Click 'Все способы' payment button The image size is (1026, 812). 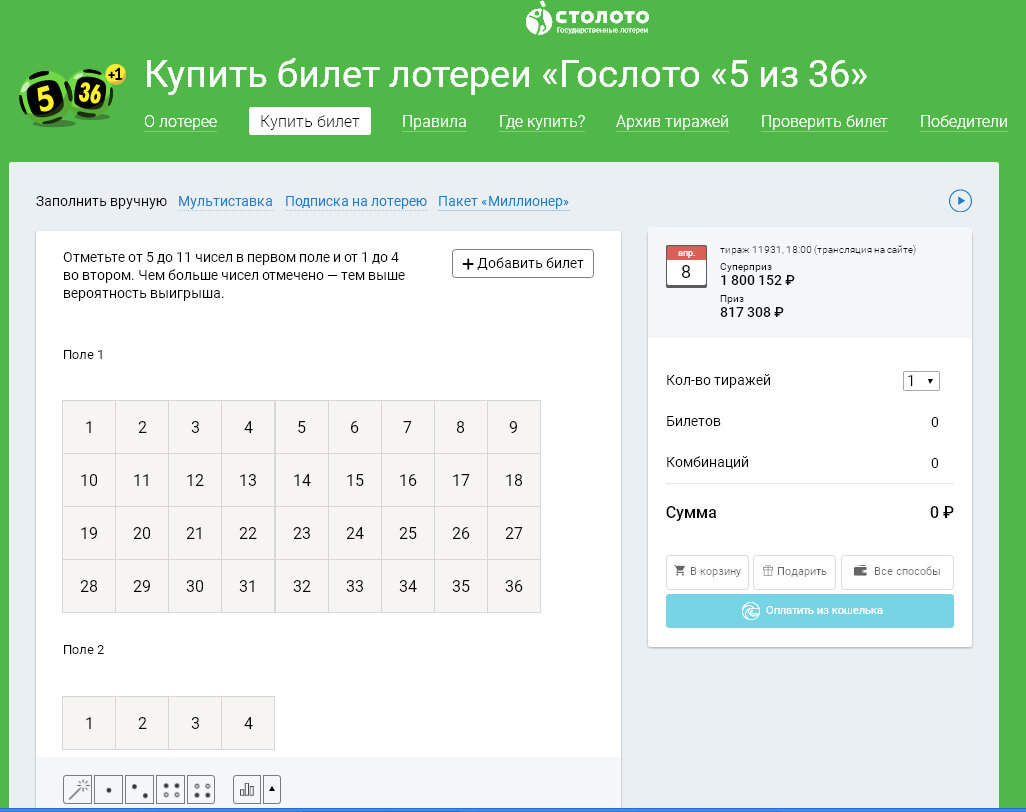pyautogui.click(x=897, y=572)
